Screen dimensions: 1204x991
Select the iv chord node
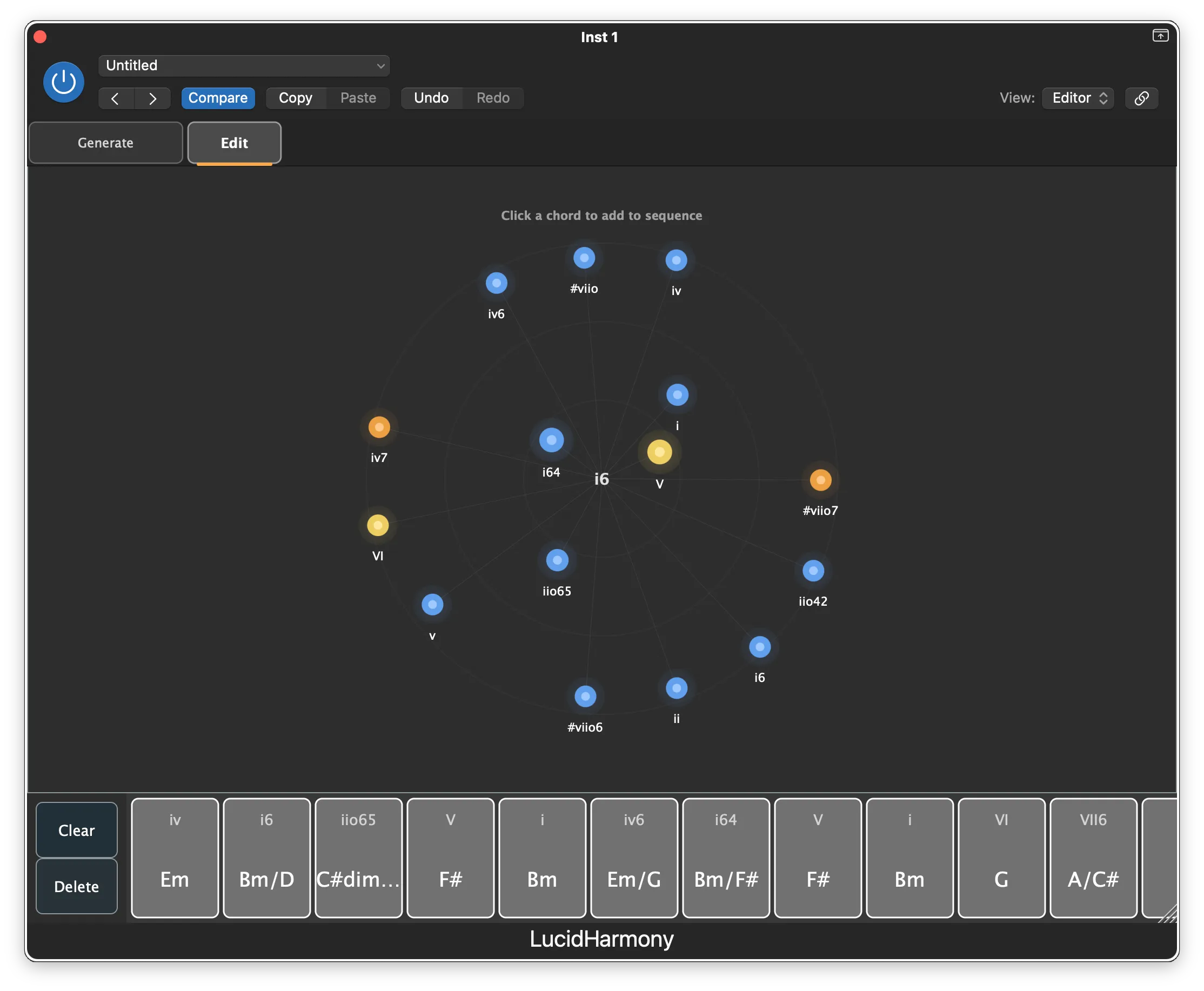[x=677, y=260]
